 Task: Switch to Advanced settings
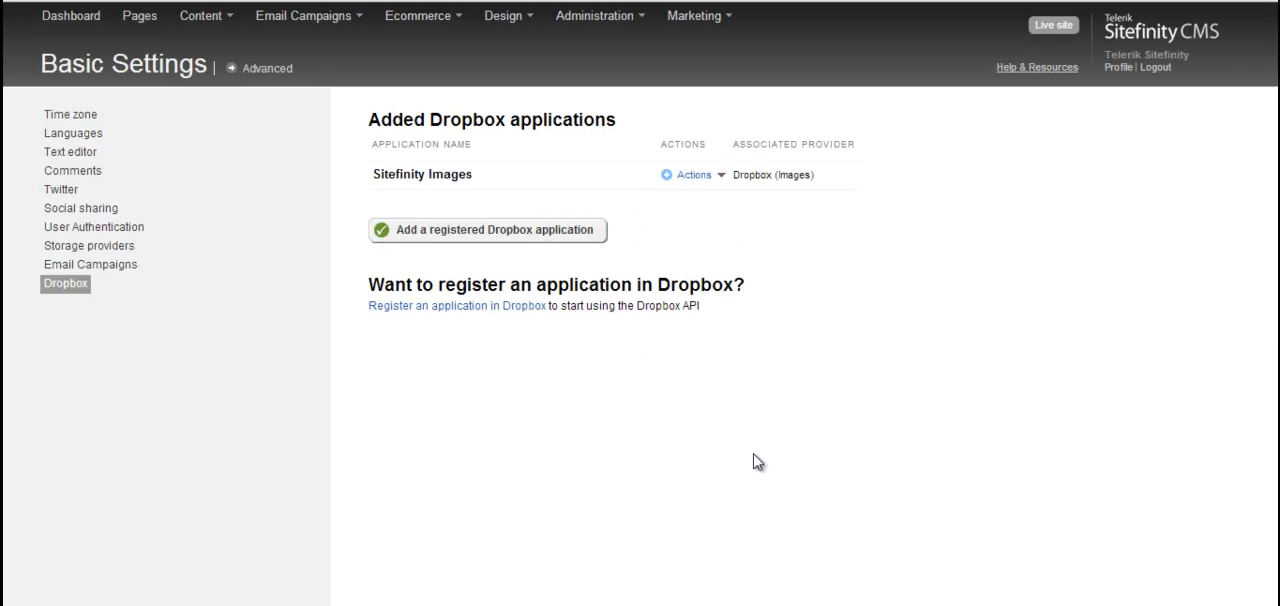[x=267, y=68]
